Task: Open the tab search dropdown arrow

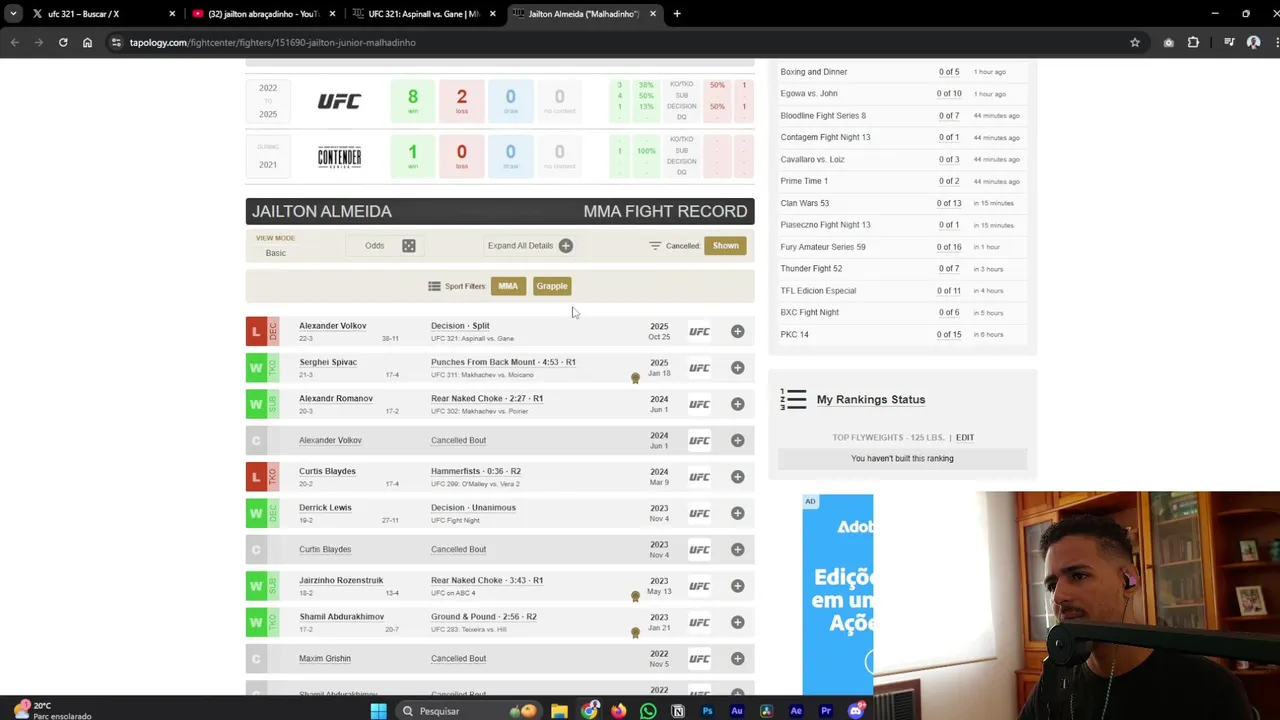Action: click(x=13, y=14)
